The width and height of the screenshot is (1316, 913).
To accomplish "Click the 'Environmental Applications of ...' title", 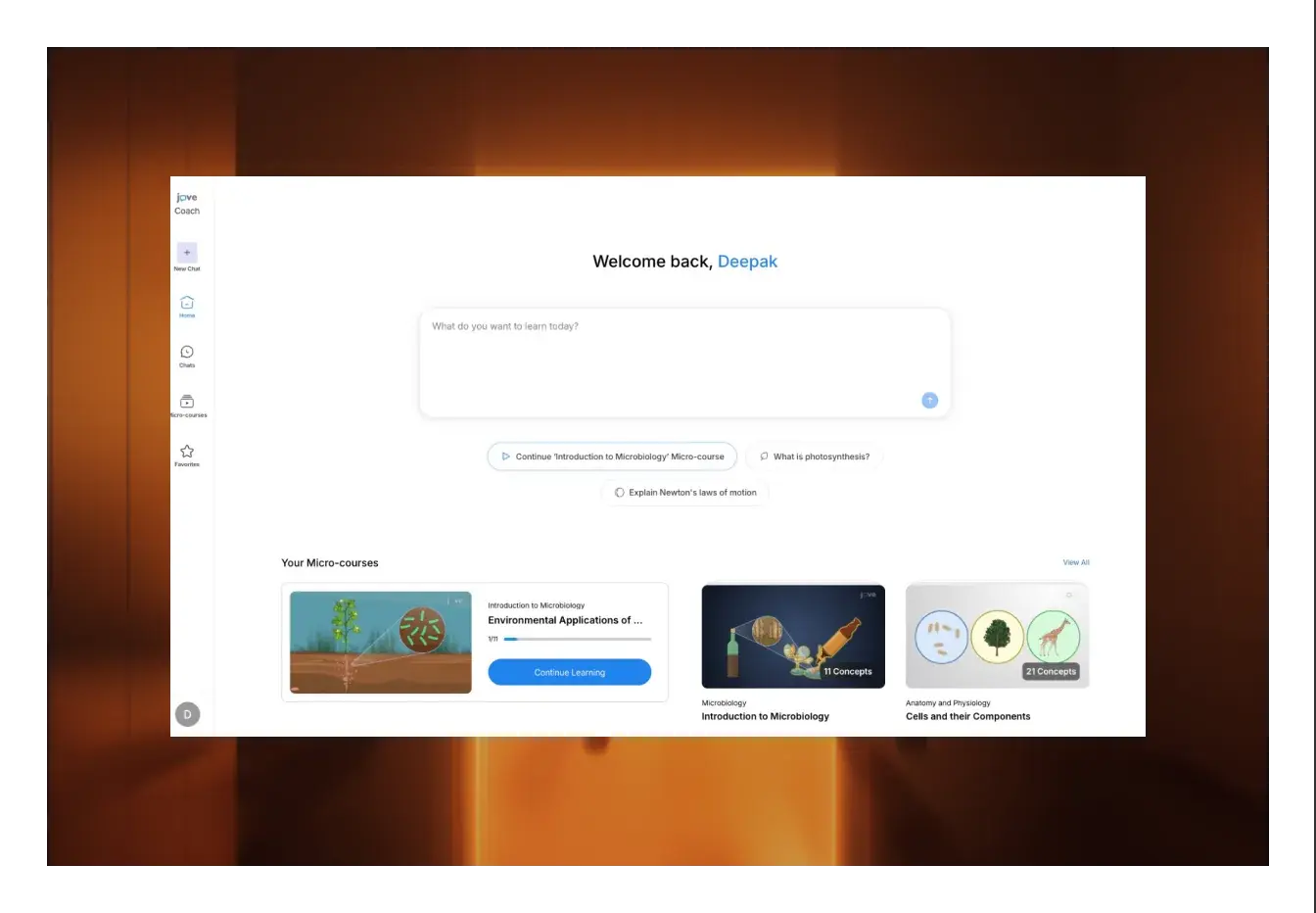I will [x=565, y=620].
